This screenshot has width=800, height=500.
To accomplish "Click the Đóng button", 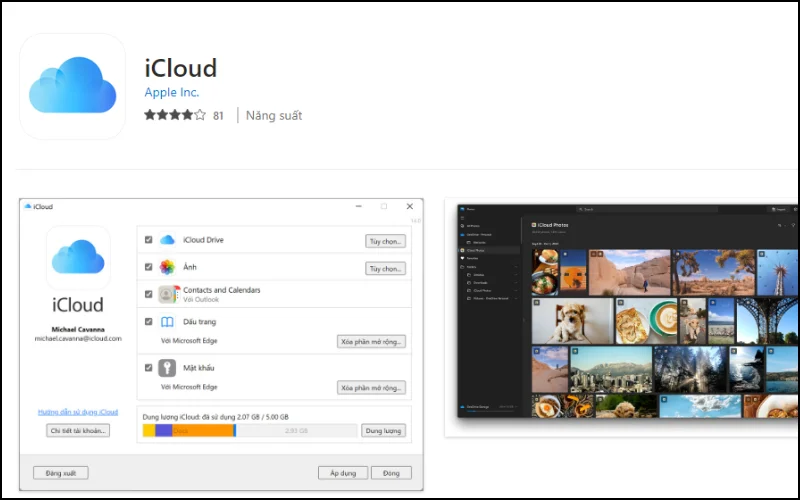I will [x=391, y=473].
